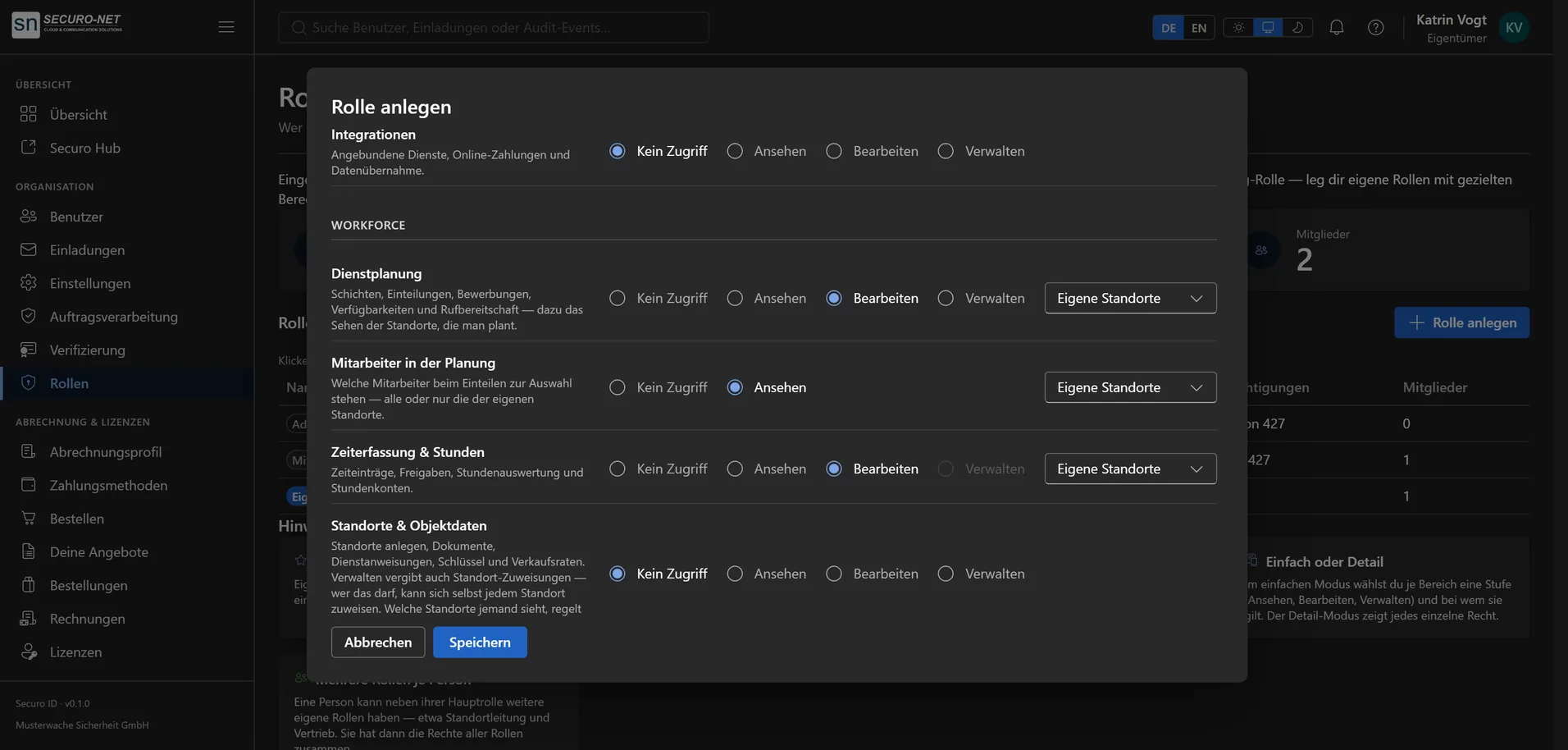Toggle the hamburger sidebar menu
Screen dimensions: 1568x750
coord(226,27)
